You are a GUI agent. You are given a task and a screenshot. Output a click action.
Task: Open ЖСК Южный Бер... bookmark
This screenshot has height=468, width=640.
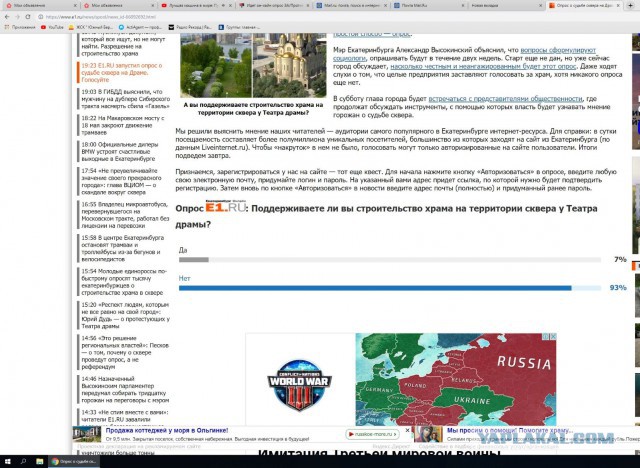(x=91, y=27)
